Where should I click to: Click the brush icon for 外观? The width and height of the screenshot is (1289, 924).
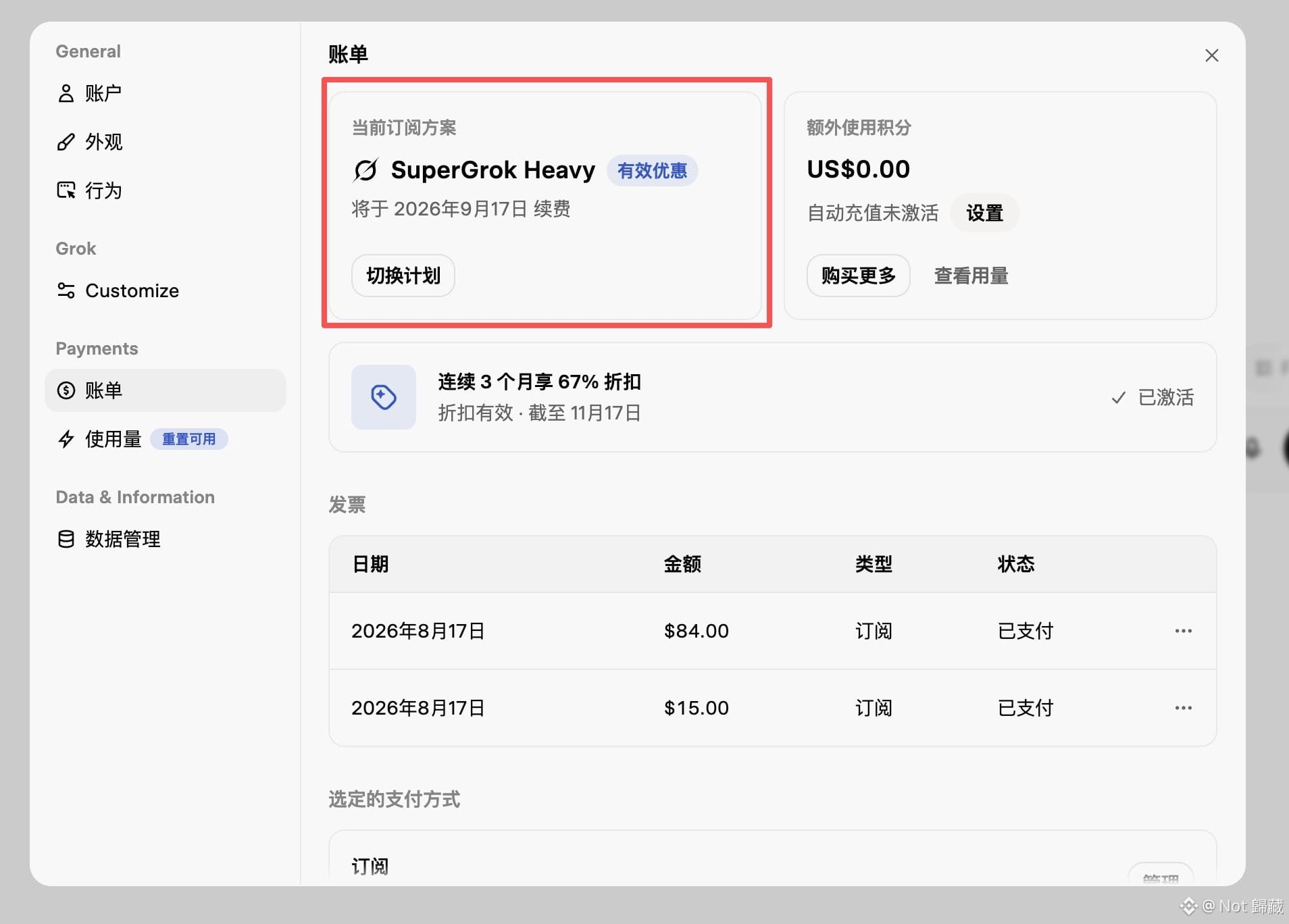(x=66, y=142)
